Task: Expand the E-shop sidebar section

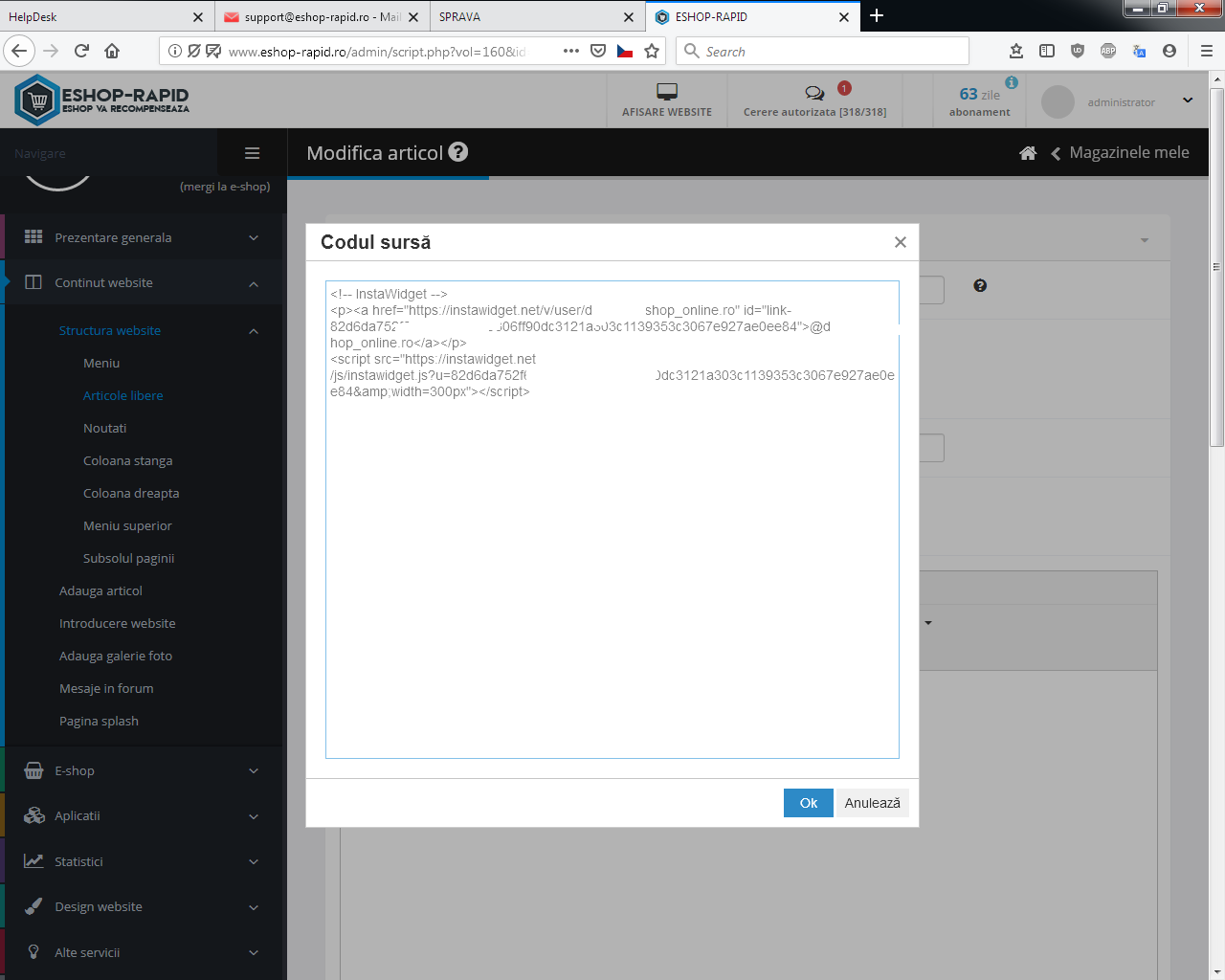Action: [x=144, y=770]
